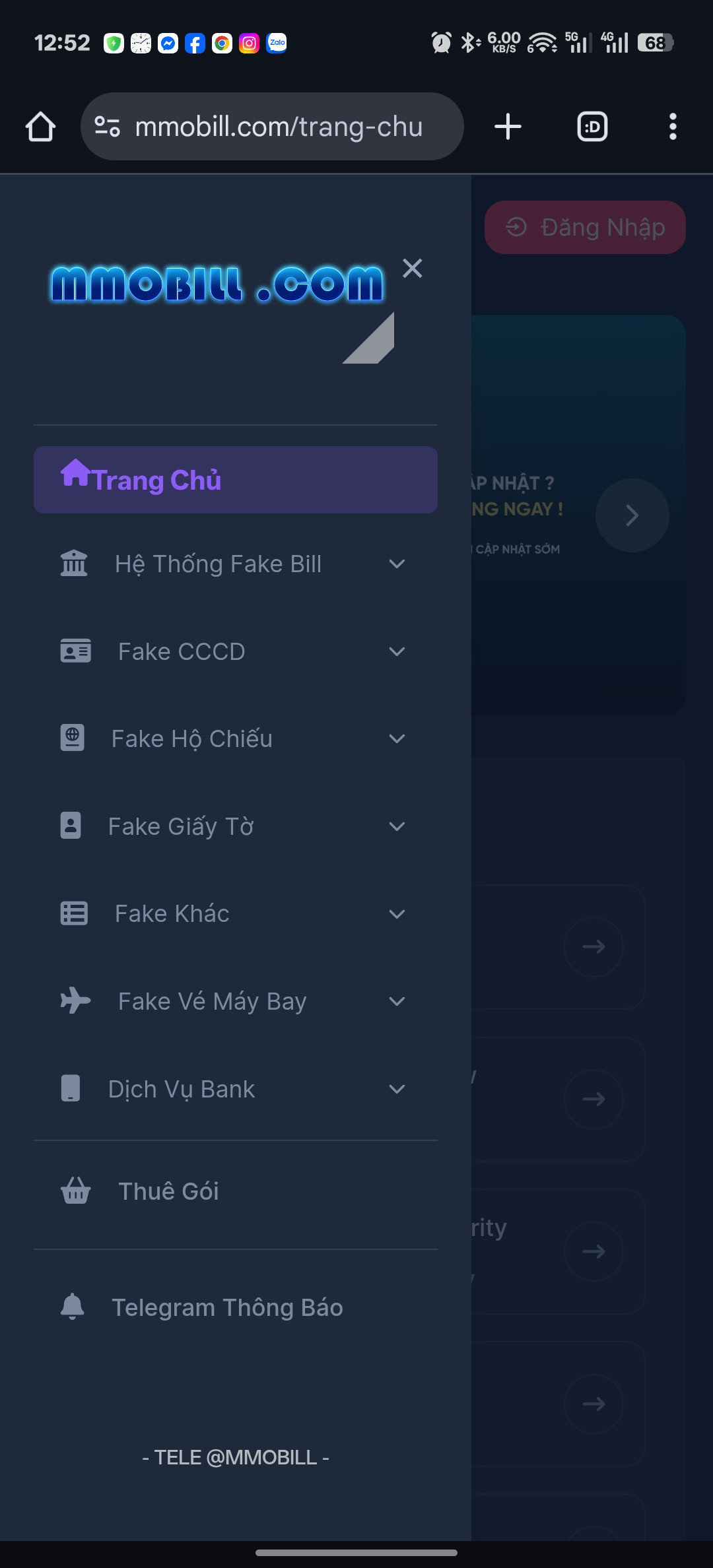Select the Trang Chủ menu item

(235, 480)
